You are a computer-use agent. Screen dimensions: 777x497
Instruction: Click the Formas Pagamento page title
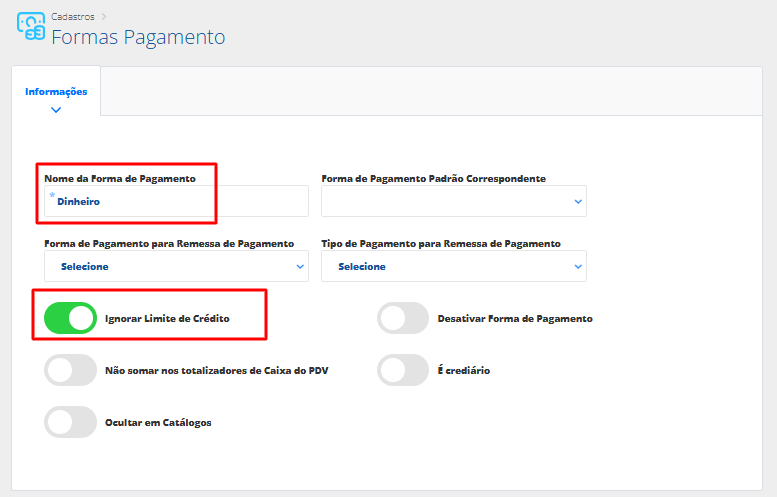click(138, 37)
